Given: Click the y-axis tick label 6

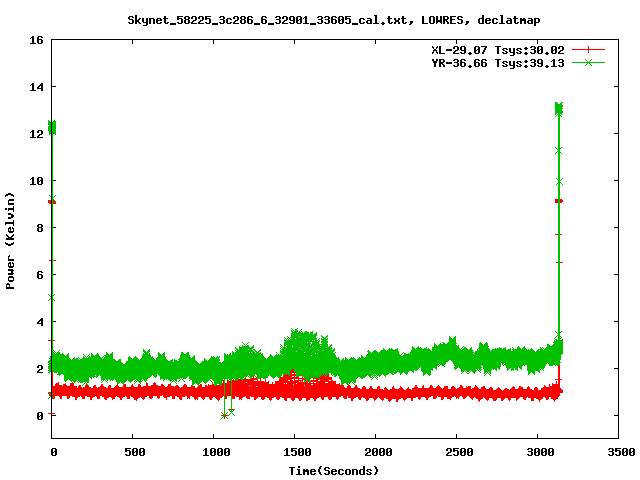Looking at the screenshot, I should [x=40, y=275].
